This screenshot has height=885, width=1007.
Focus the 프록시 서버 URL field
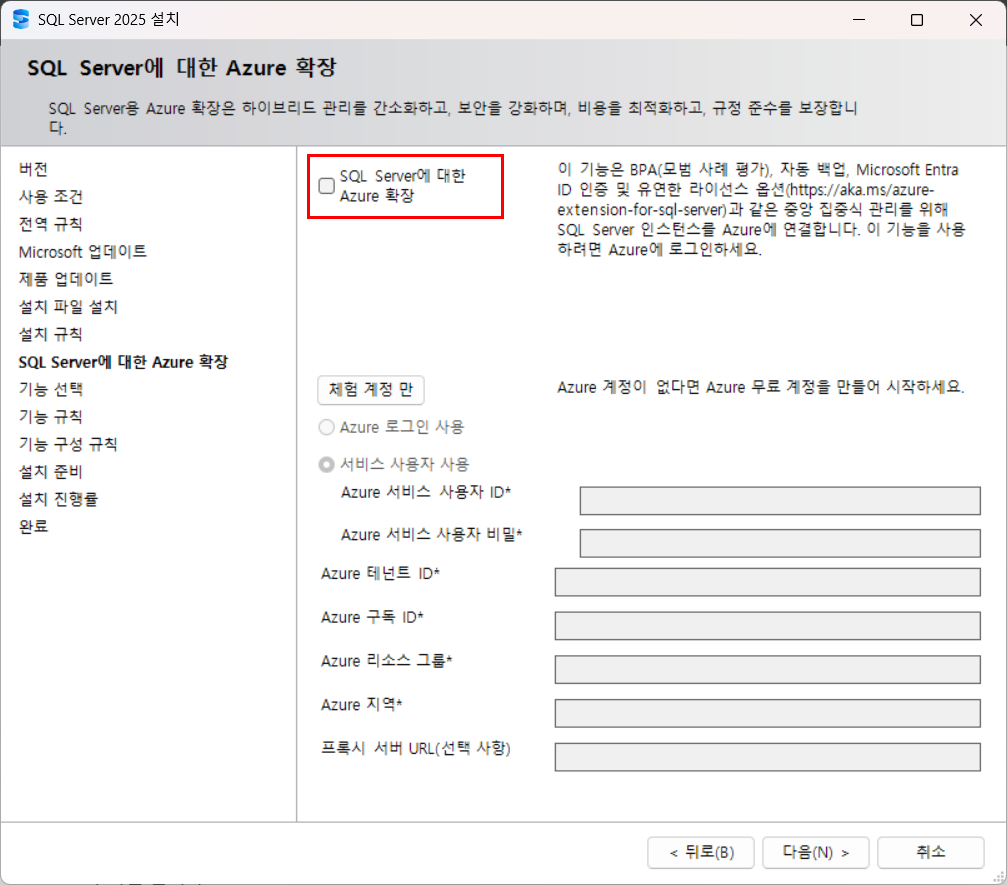(x=767, y=757)
